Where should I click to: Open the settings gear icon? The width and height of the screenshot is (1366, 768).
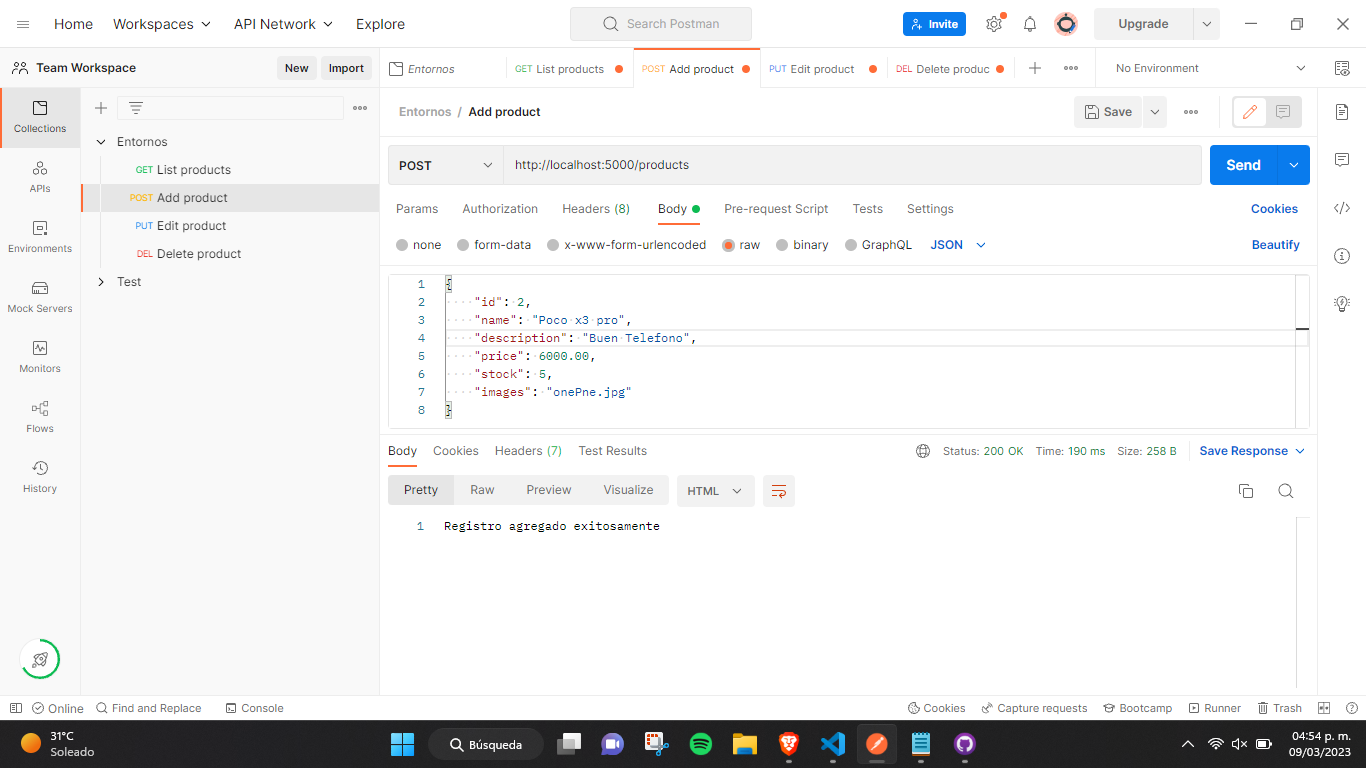tap(994, 24)
